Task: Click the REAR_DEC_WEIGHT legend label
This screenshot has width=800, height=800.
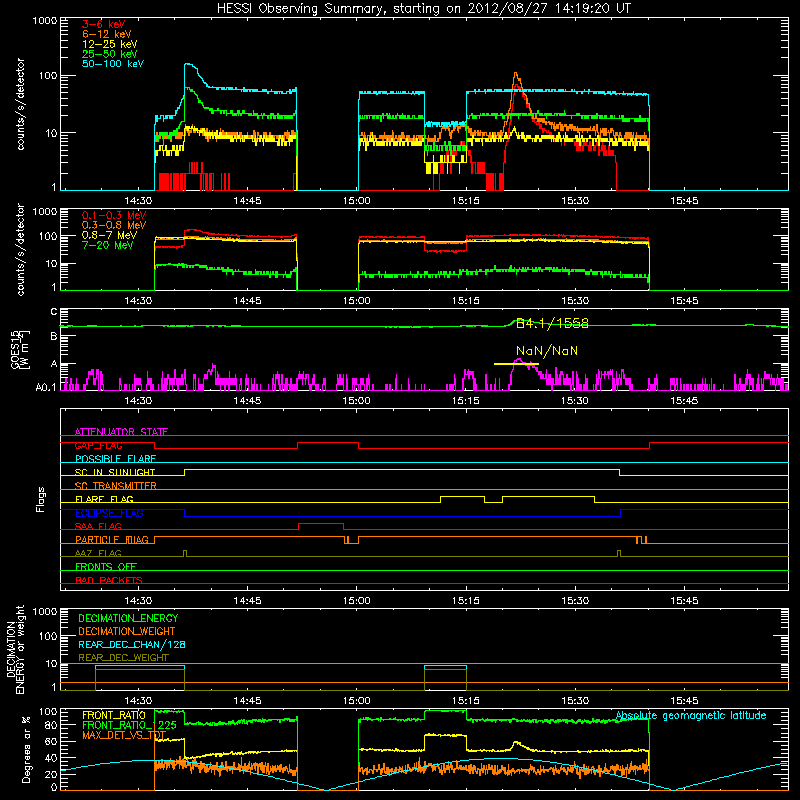Action: point(123,658)
